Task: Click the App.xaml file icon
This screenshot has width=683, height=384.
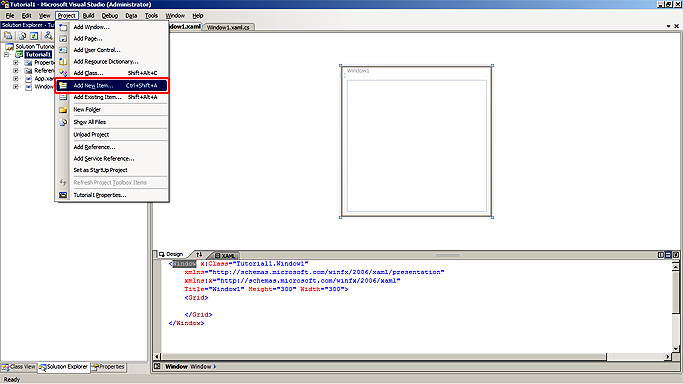Action: tap(28, 79)
